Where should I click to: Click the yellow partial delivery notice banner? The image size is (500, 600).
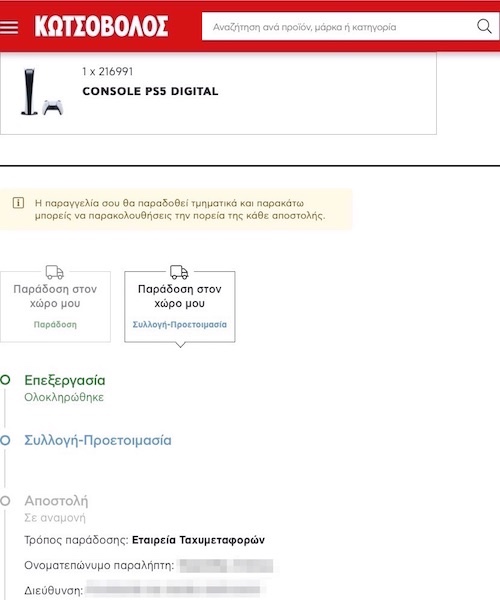pyautogui.click(x=176, y=209)
